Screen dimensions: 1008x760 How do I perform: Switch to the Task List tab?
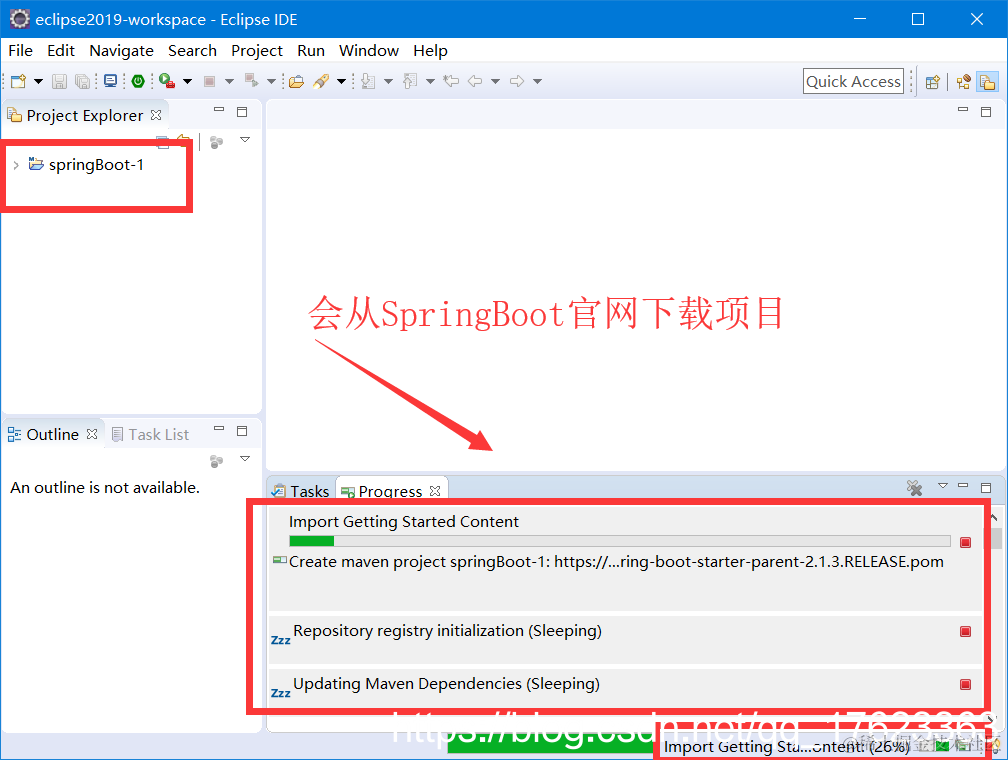tap(150, 435)
